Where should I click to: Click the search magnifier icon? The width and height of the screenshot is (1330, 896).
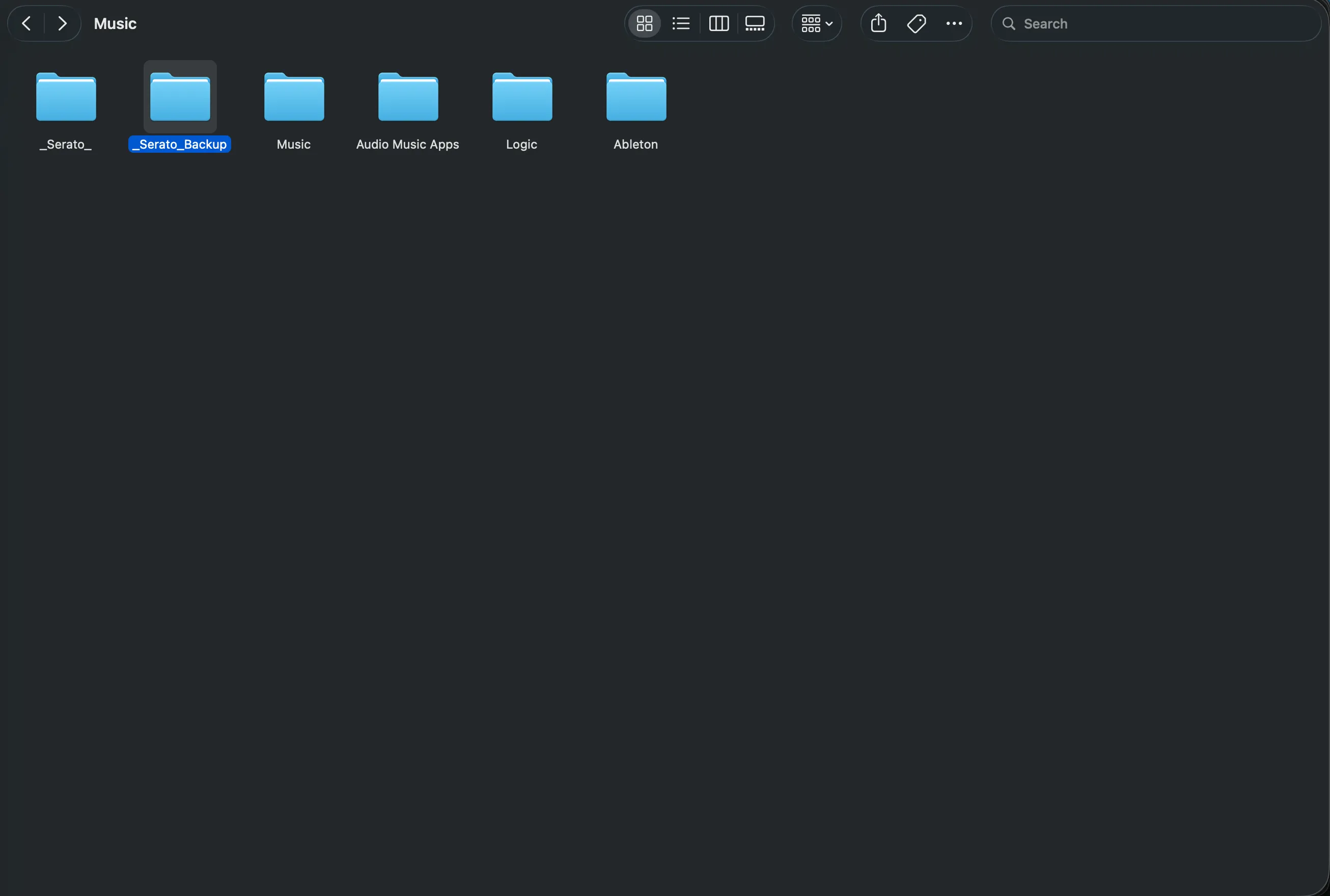tap(1009, 23)
